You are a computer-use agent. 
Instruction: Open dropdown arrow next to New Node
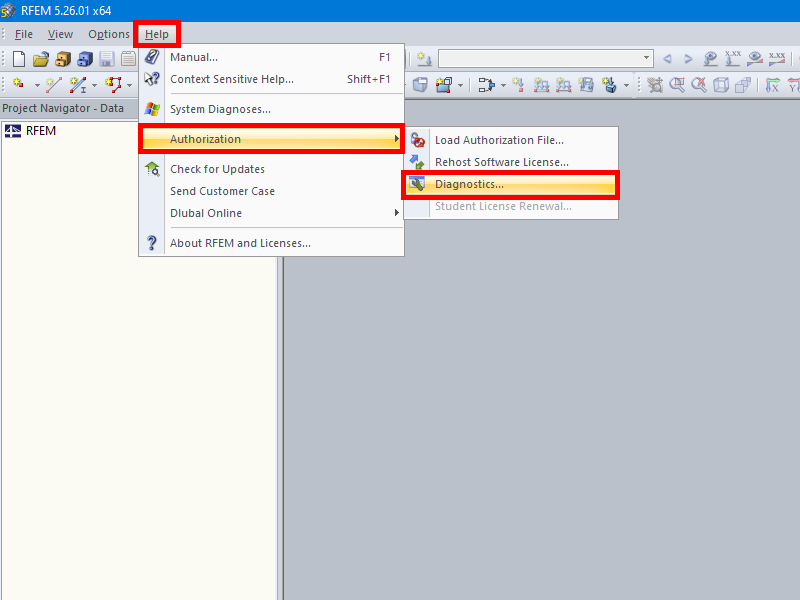(37, 85)
